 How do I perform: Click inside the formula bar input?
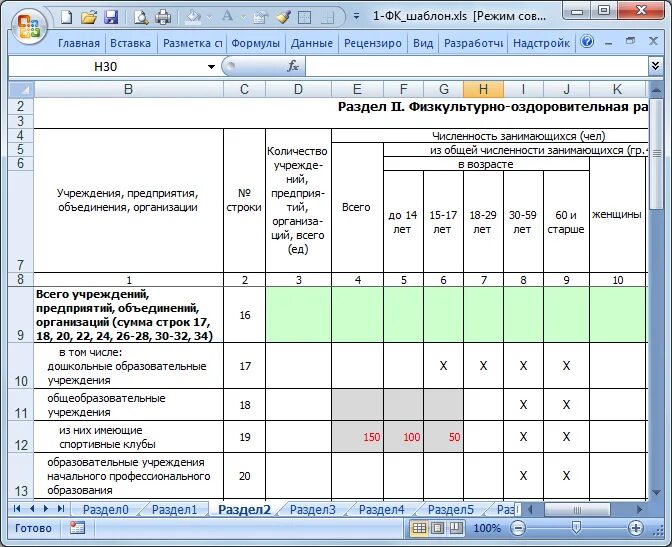pyautogui.click(x=477, y=66)
